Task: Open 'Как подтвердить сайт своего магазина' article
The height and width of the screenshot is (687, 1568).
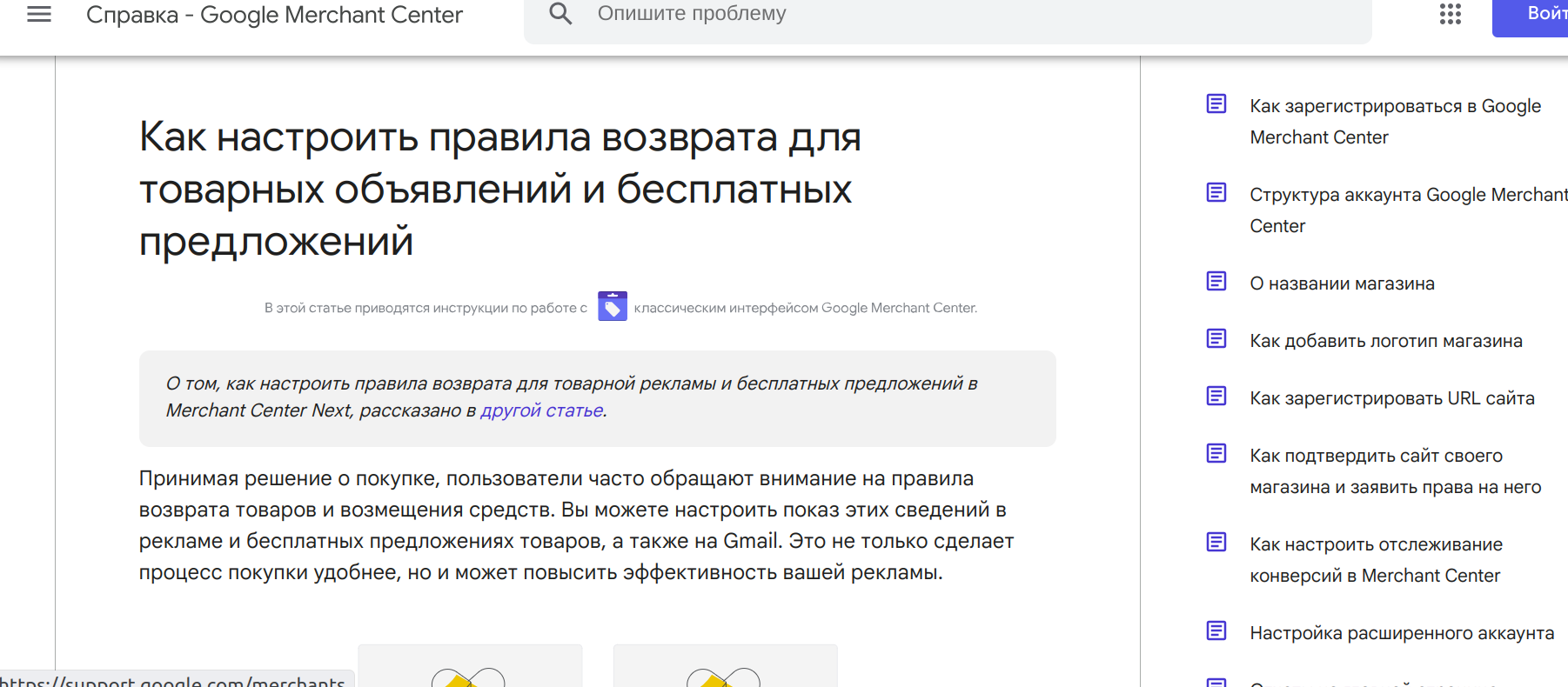Action: [x=1395, y=471]
